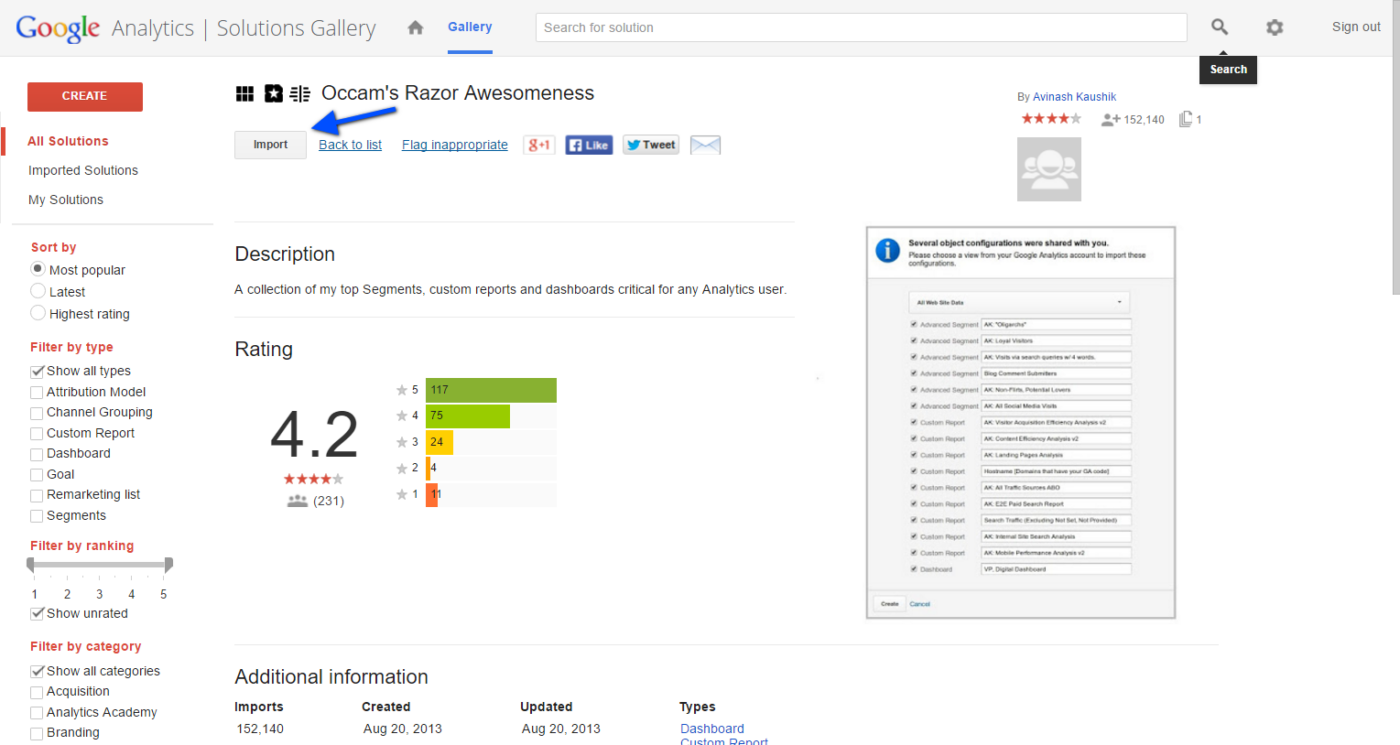Click the copies icon next to 1
The width and height of the screenshot is (1400, 745).
[x=1185, y=119]
